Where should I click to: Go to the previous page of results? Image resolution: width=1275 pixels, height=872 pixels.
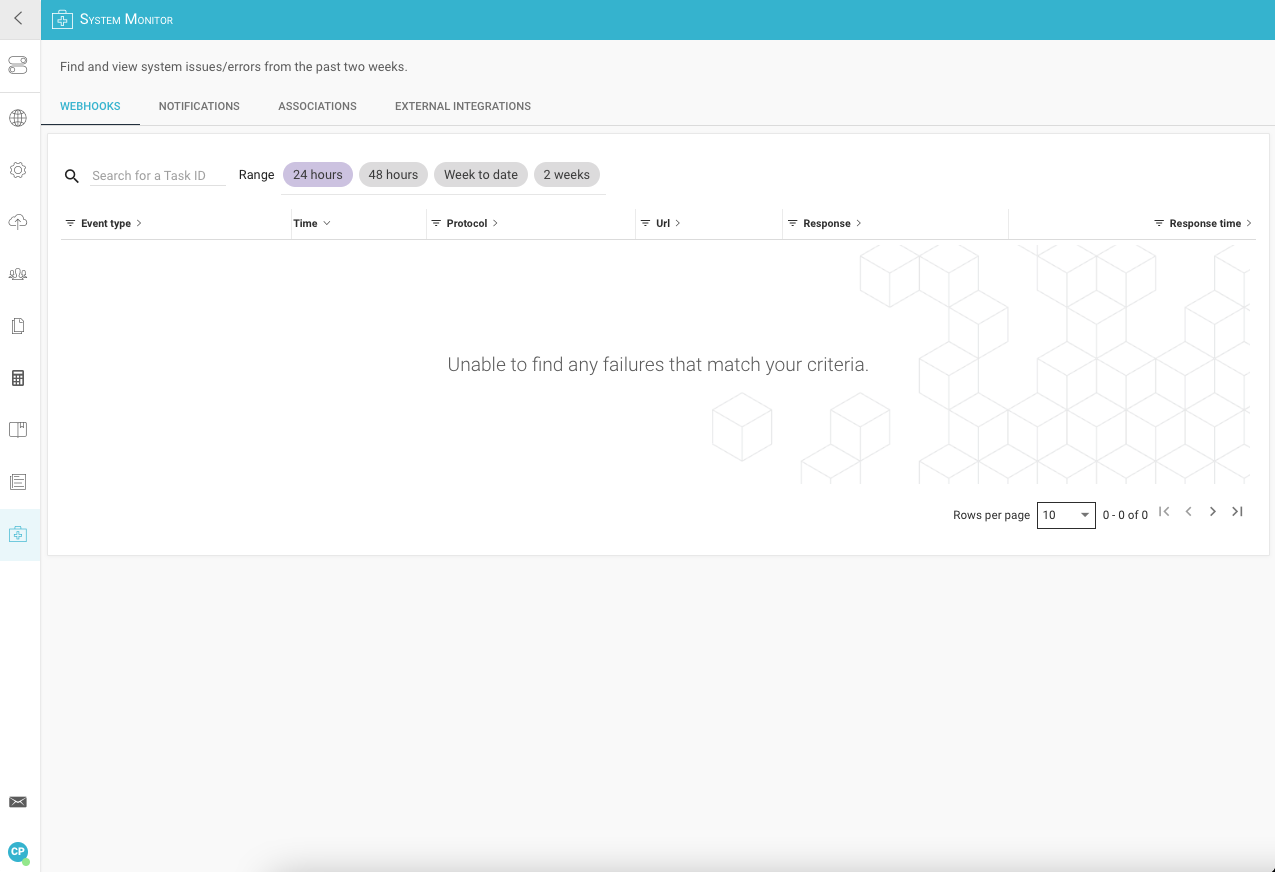(x=1188, y=512)
